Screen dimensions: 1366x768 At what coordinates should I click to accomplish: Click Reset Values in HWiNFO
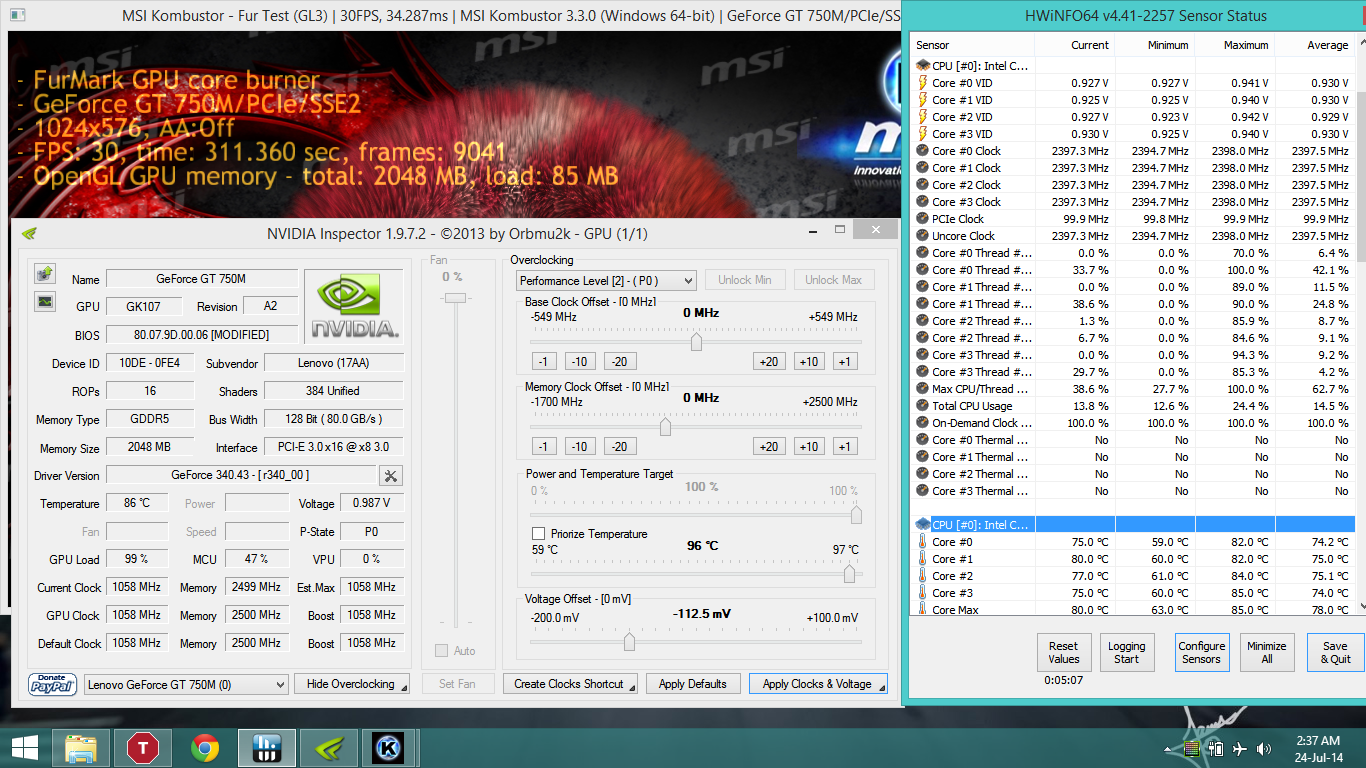click(x=1064, y=652)
